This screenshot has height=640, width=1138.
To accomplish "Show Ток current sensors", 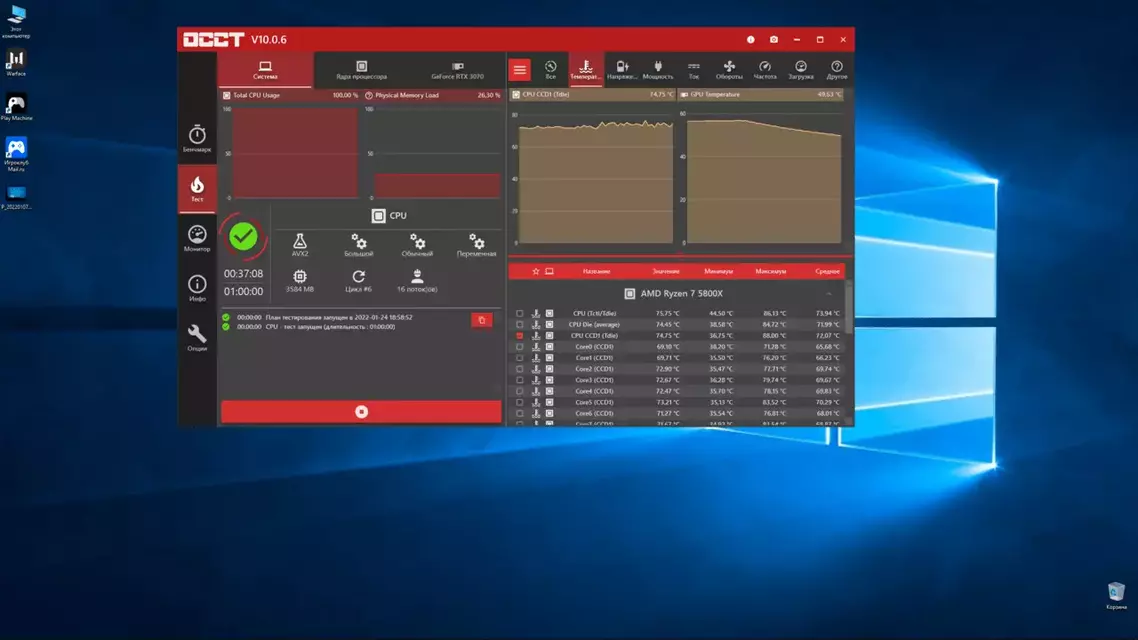I will 694,70.
